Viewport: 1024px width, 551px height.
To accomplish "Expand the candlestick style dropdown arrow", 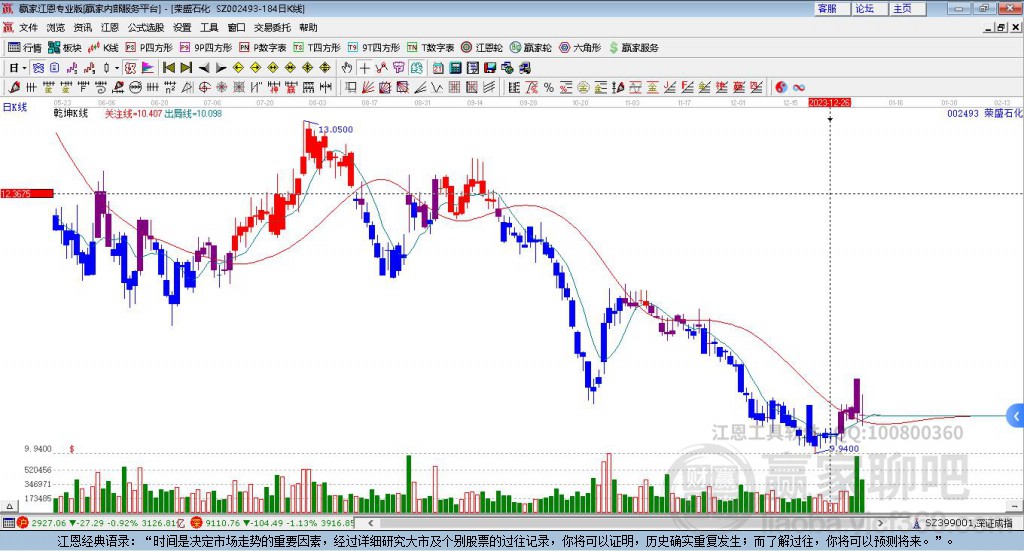I will coord(118,68).
